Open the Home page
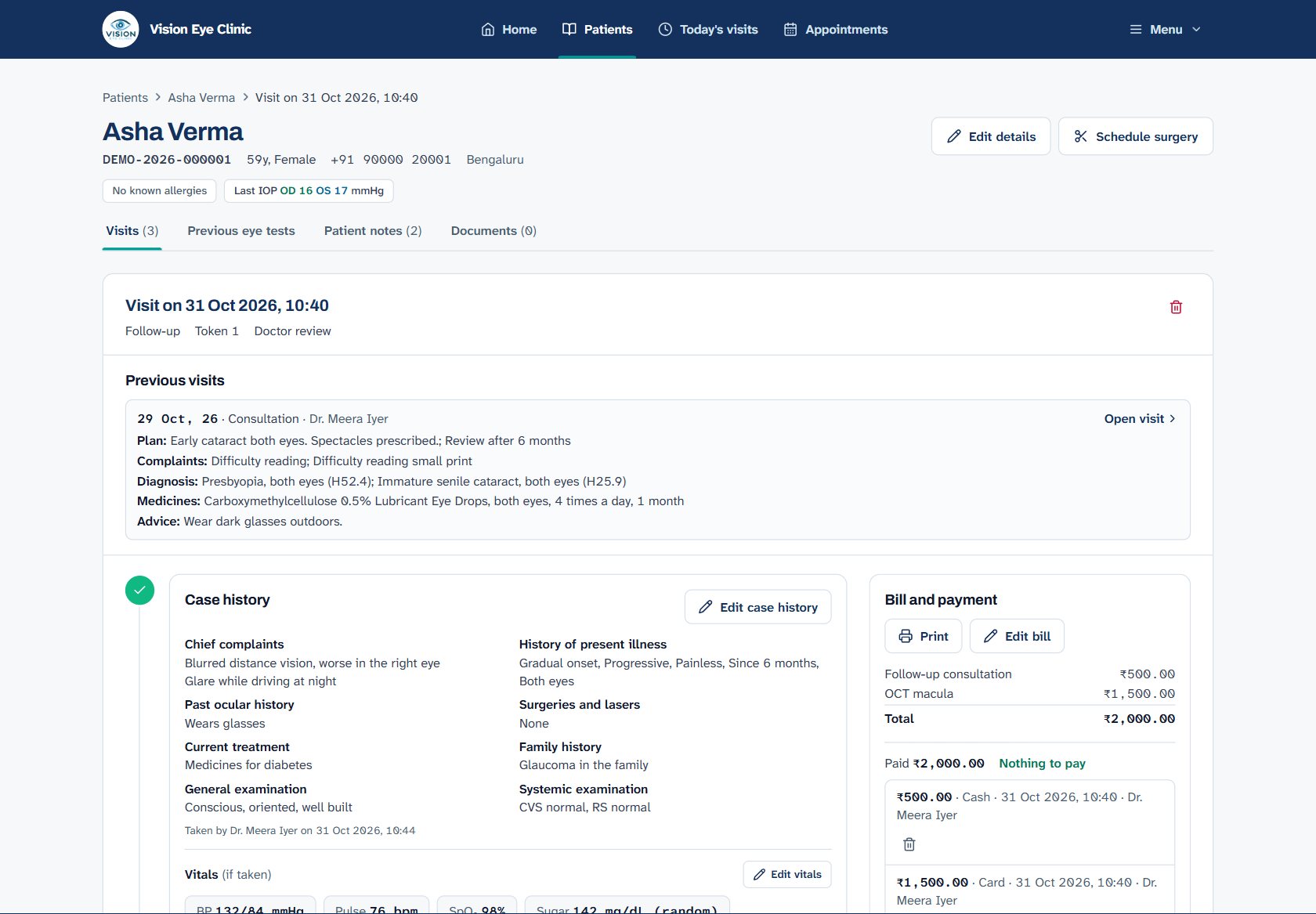Viewport: 1316px width, 914px height. (x=509, y=29)
